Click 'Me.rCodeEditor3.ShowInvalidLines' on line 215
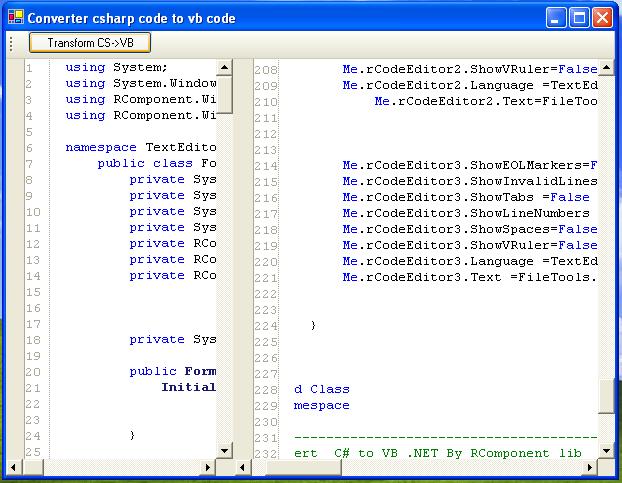This screenshot has width=622, height=483. (x=470, y=181)
